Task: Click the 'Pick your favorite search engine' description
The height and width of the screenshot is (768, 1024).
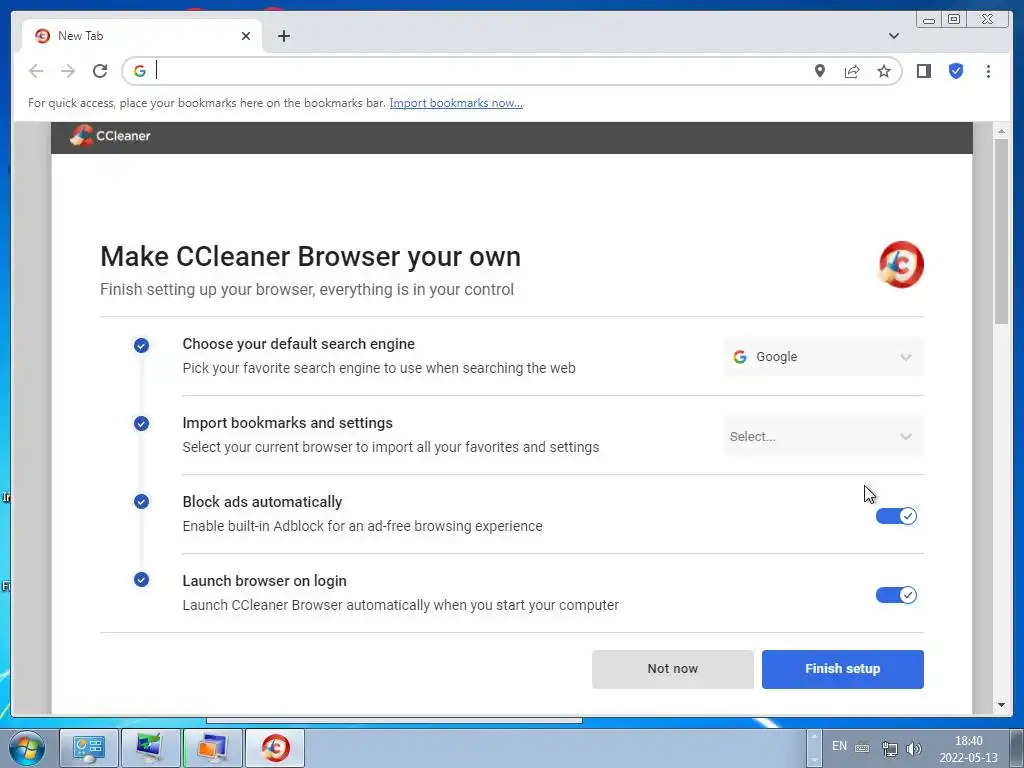Action: pos(379,368)
